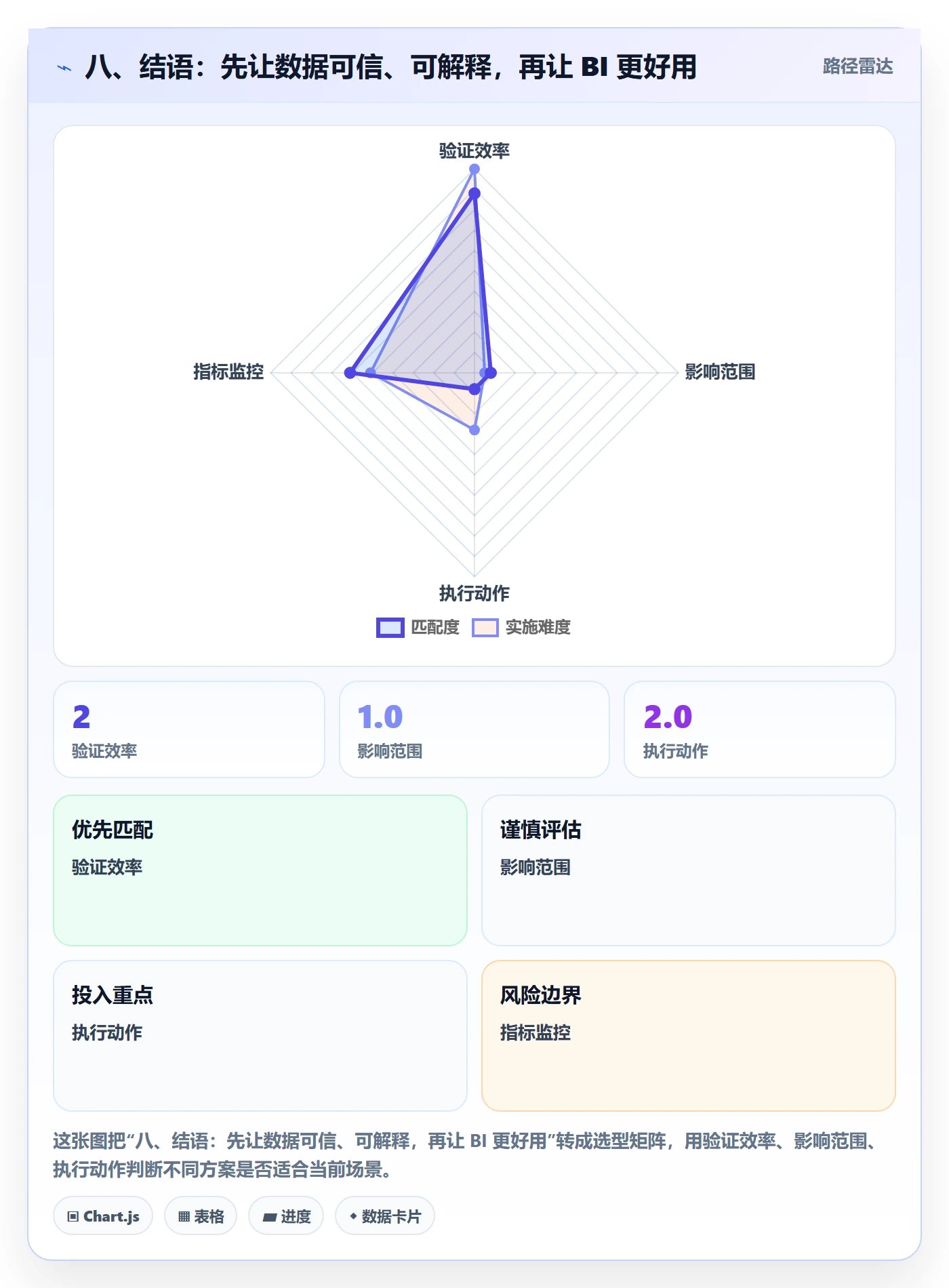Click the 验证效率 data point atop the radar

tap(474, 169)
